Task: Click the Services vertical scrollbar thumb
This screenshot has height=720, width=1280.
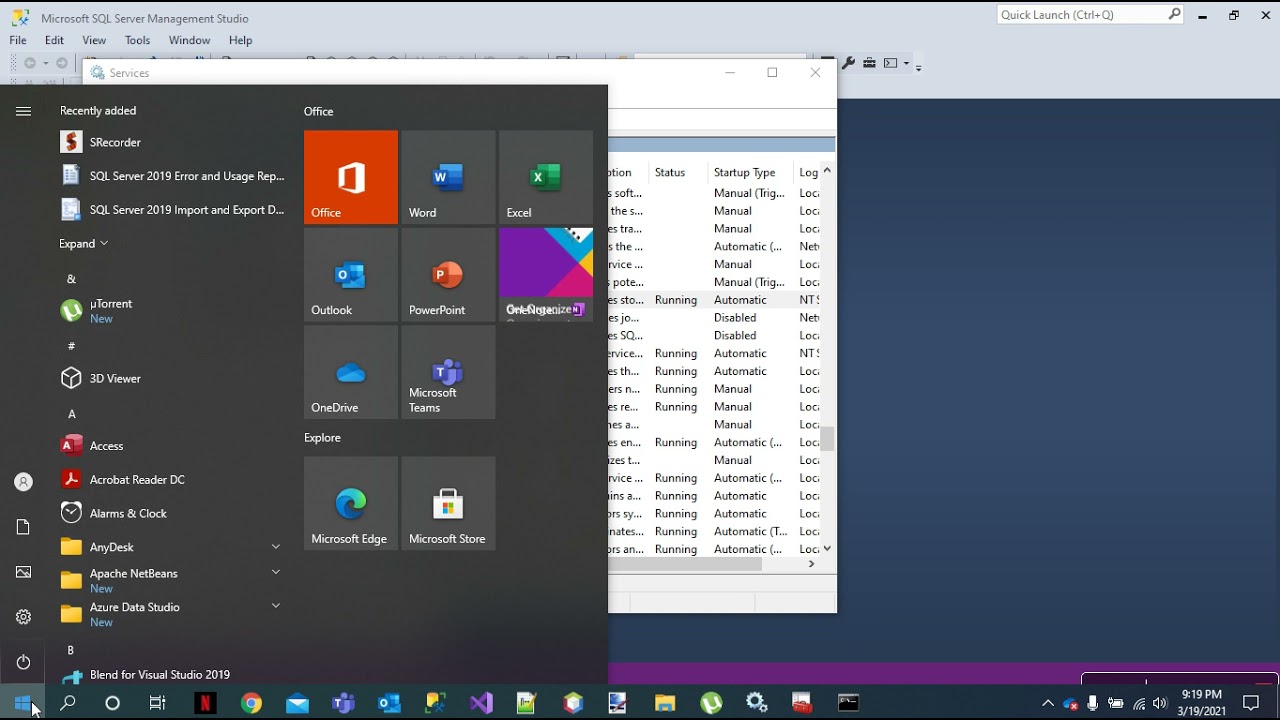Action: pyautogui.click(x=827, y=438)
